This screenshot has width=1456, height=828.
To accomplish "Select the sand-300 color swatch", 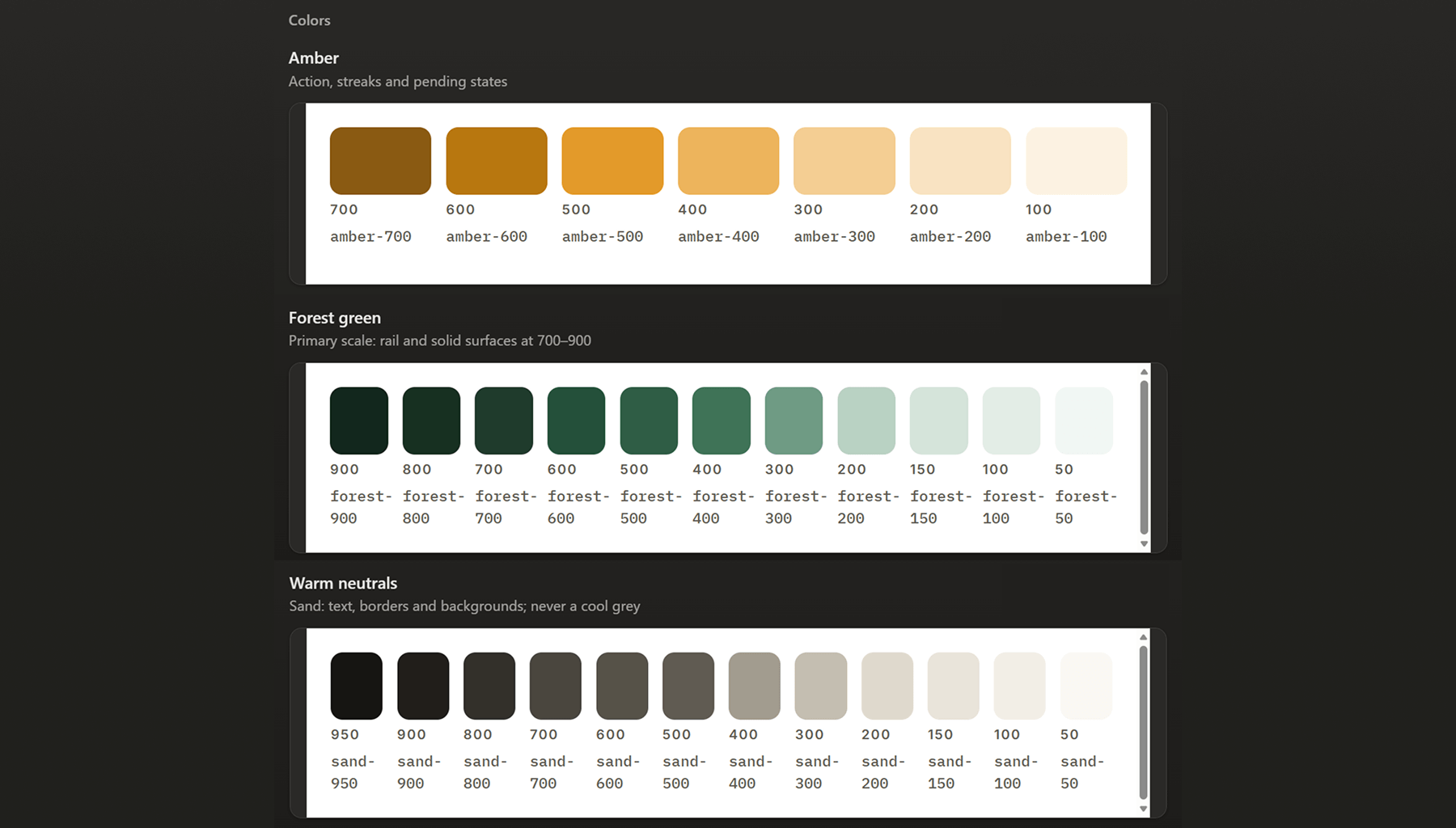I will tap(821, 686).
